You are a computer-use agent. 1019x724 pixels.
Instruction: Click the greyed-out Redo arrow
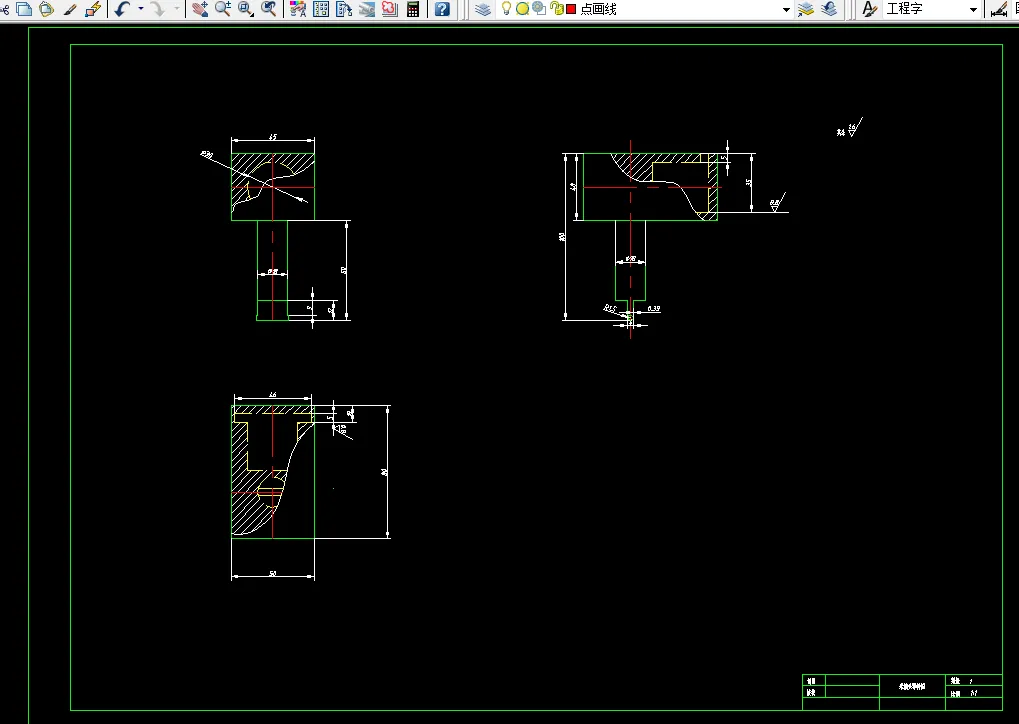[158, 9]
